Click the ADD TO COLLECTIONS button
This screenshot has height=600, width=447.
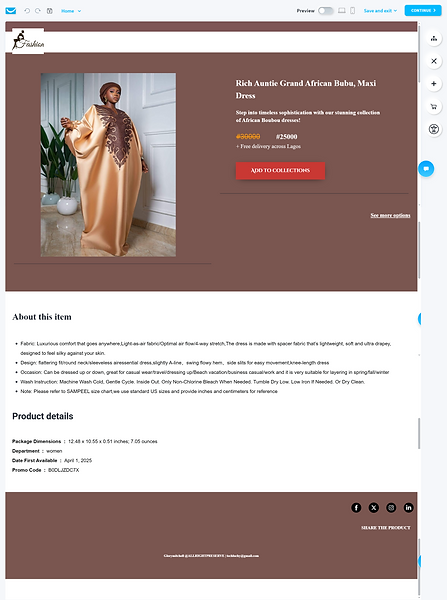280,170
